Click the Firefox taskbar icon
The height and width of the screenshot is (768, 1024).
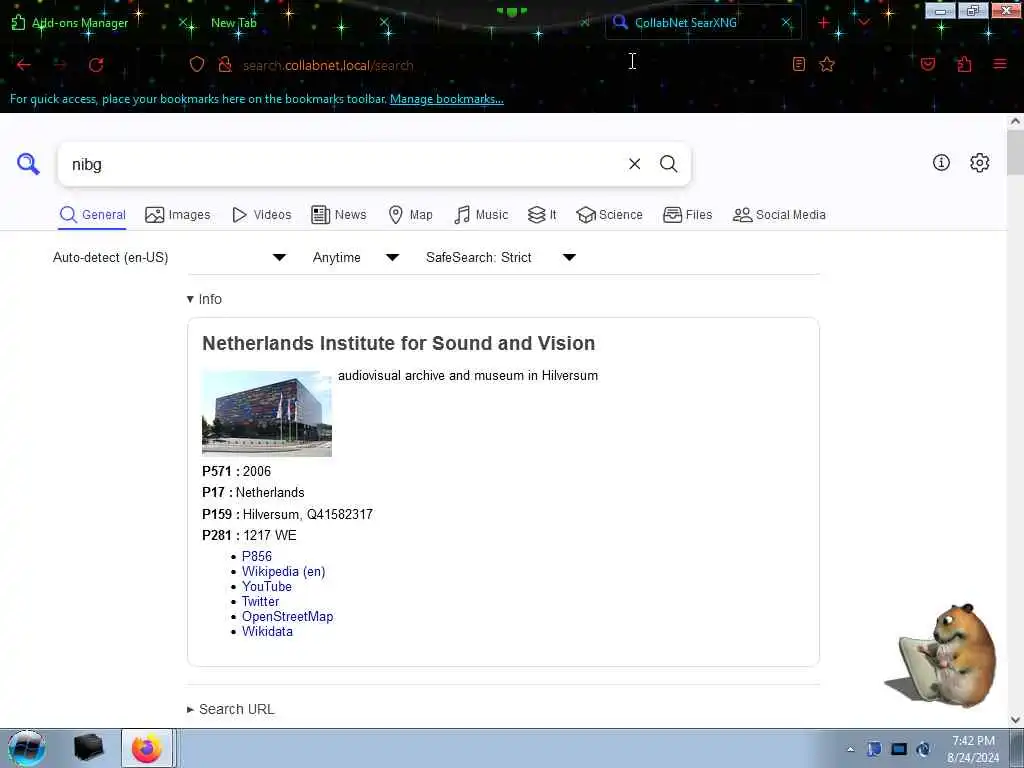(147, 748)
